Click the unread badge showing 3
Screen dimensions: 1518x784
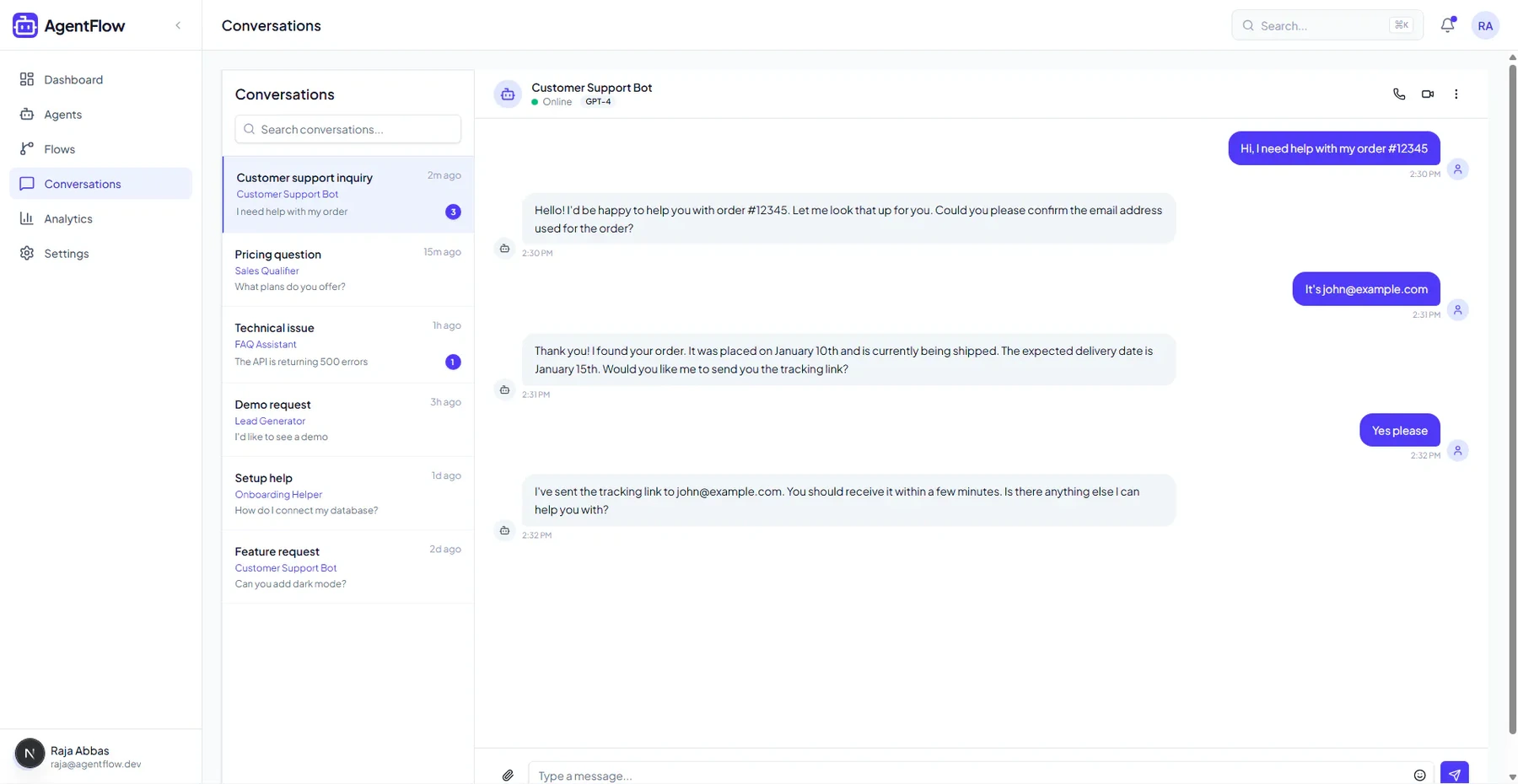click(x=453, y=212)
